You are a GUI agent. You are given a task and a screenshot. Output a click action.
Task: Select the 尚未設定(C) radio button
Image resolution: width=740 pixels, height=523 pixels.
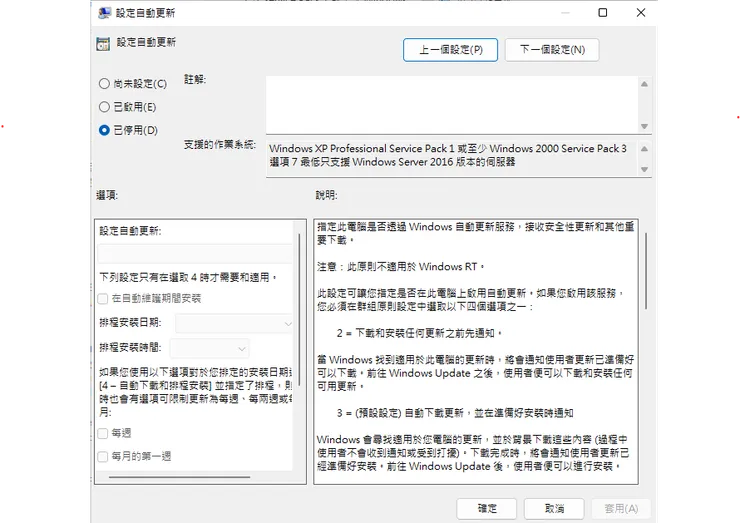104,84
